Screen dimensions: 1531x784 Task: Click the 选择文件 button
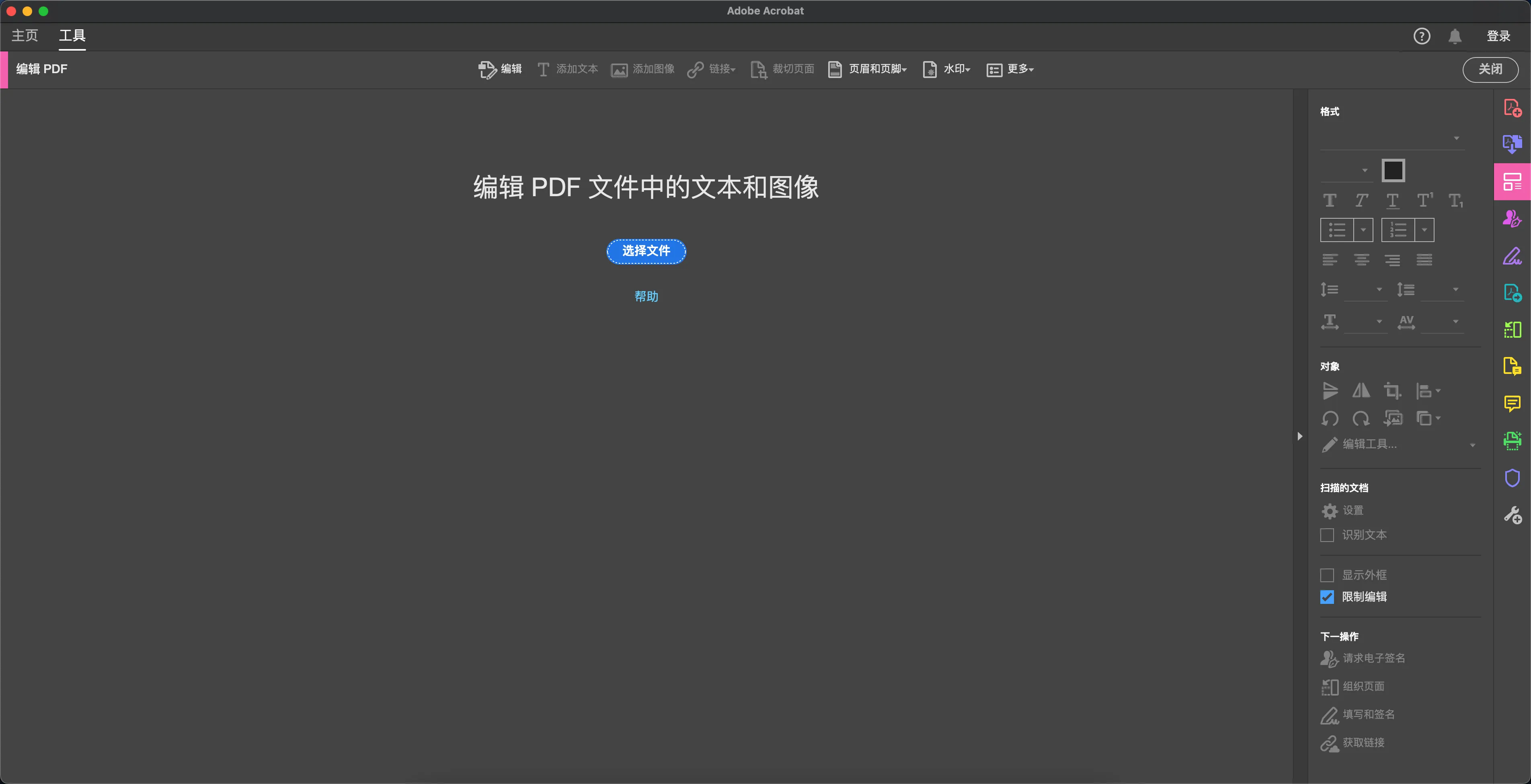(646, 251)
